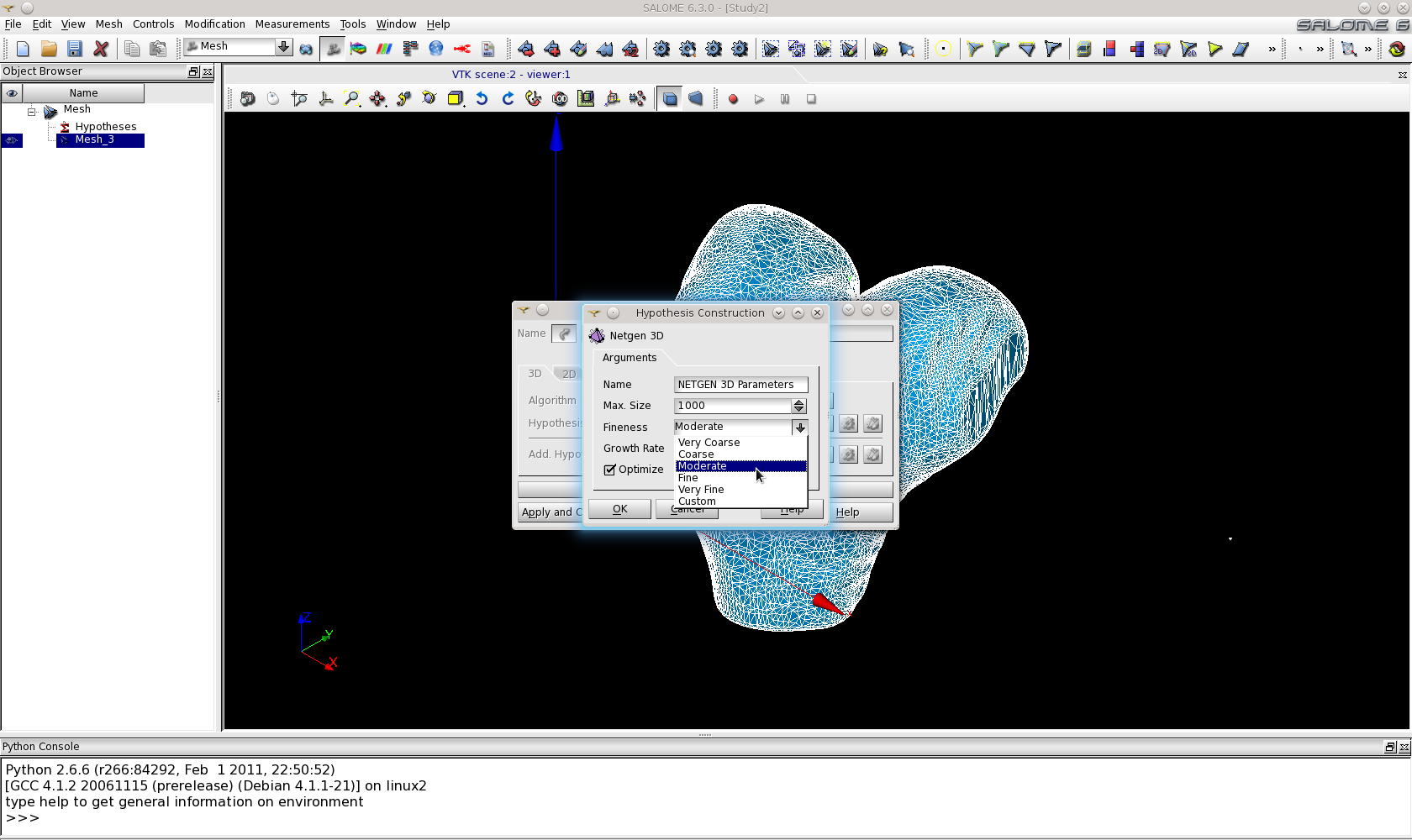The image size is (1412, 840).
Task: Open the Window menu
Action: tap(396, 24)
